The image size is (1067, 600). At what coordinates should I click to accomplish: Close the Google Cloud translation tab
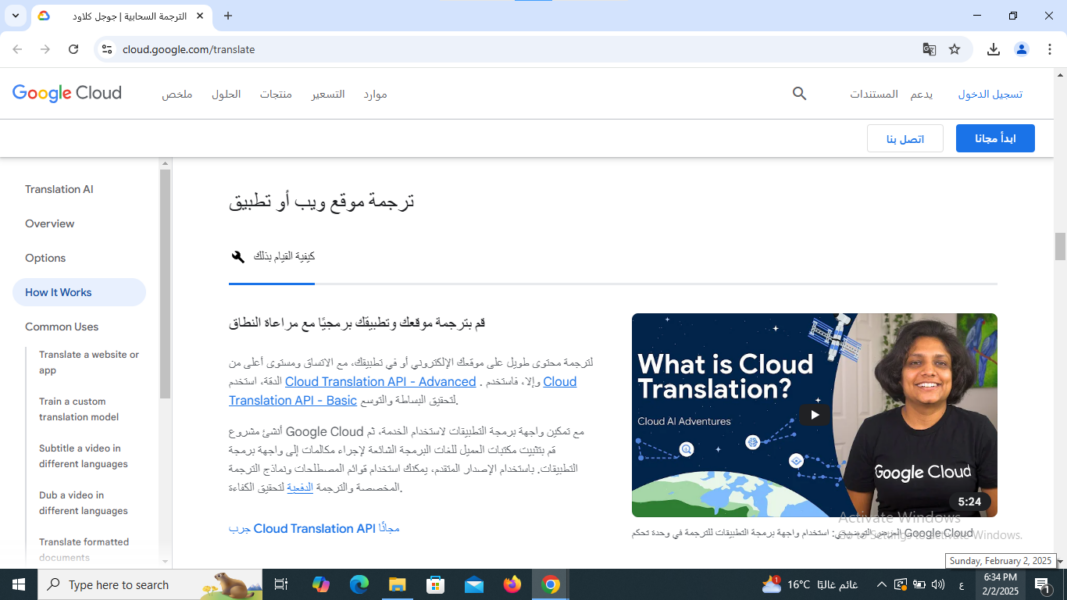pyautogui.click(x=199, y=16)
